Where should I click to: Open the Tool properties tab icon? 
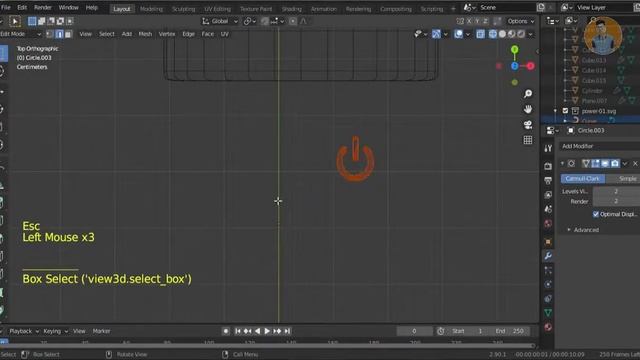click(548, 148)
